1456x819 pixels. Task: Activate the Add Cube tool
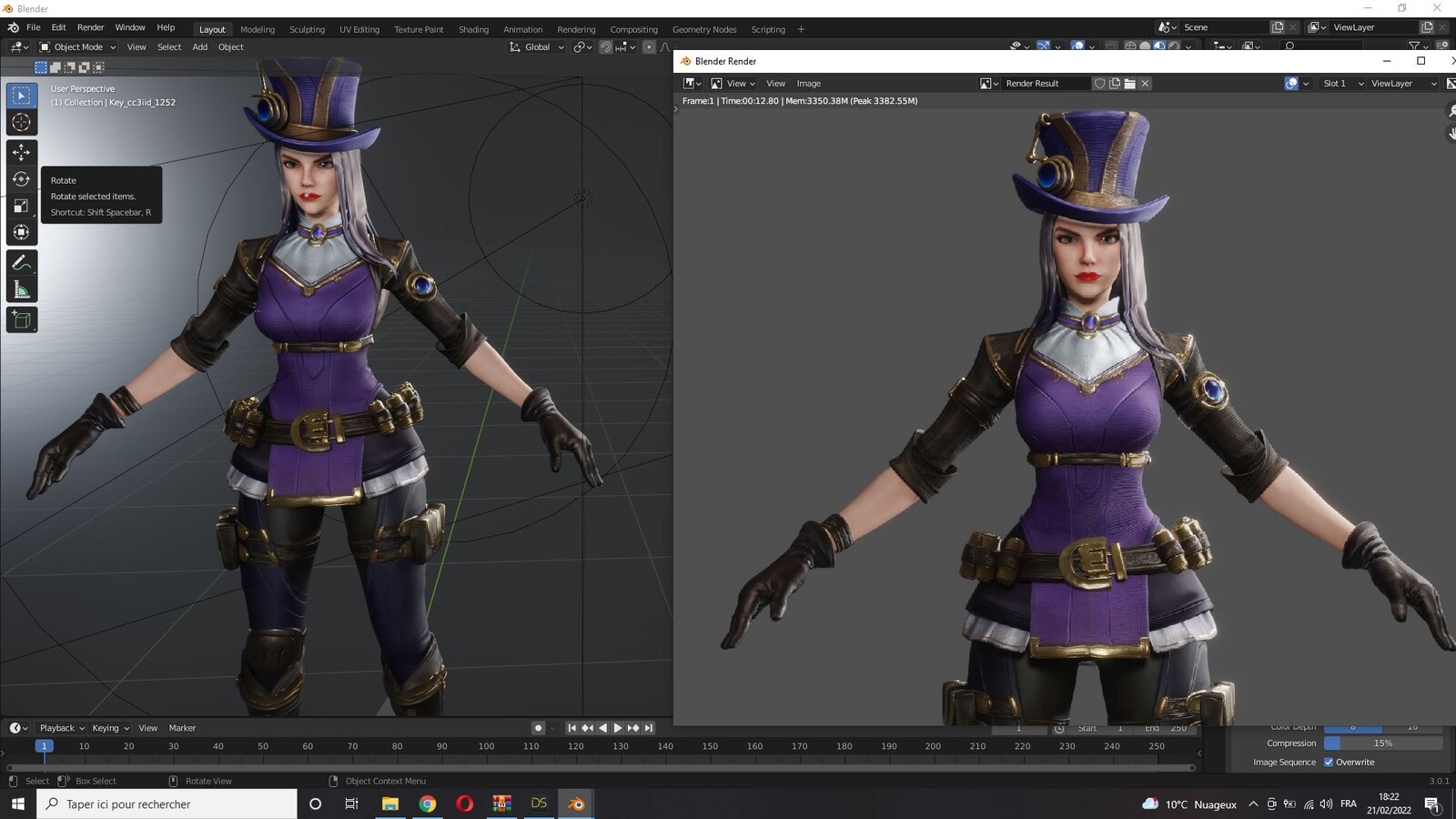tap(22, 320)
